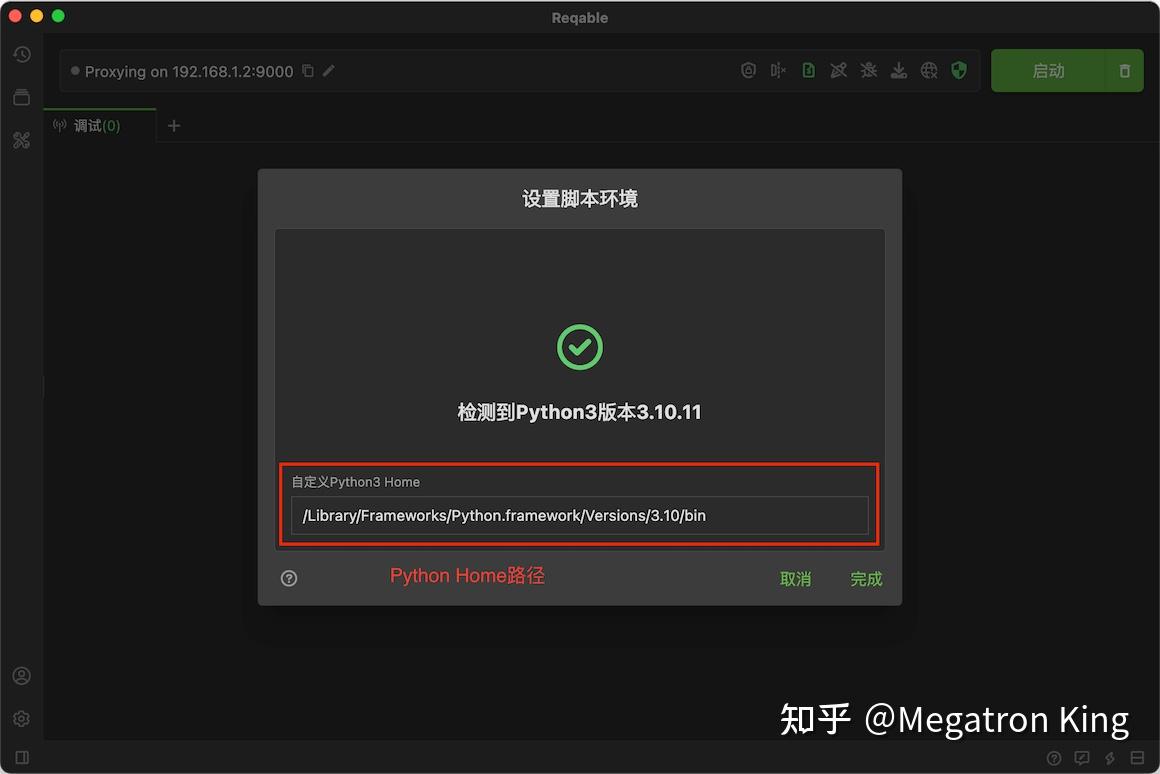Toggle the green SSL shield icon
The image size is (1160, 774).
pyautogui.click(x=959, y=70)
